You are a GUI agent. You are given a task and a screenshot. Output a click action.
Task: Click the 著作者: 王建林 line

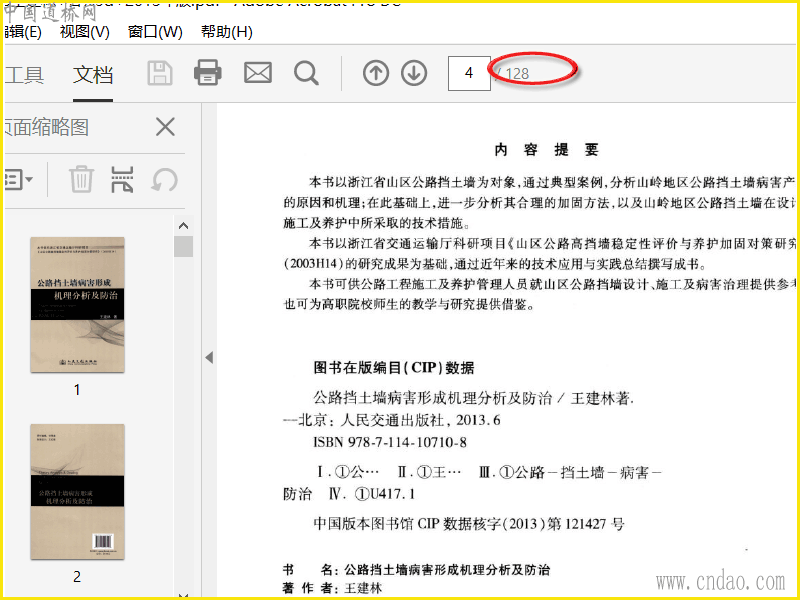point(332,588)
